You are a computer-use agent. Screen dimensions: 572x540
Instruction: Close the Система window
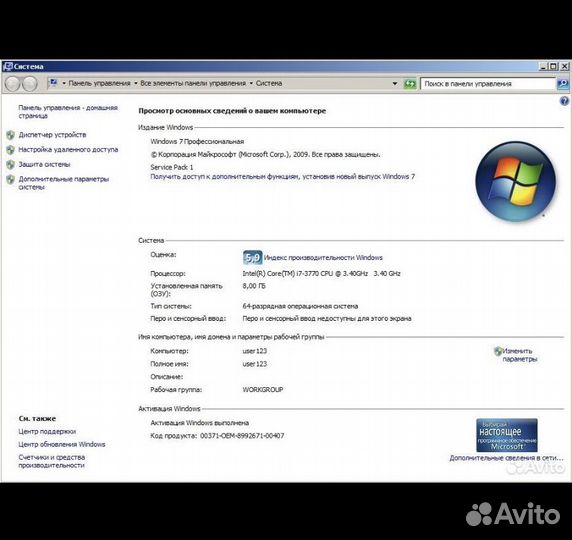[564, 66]
